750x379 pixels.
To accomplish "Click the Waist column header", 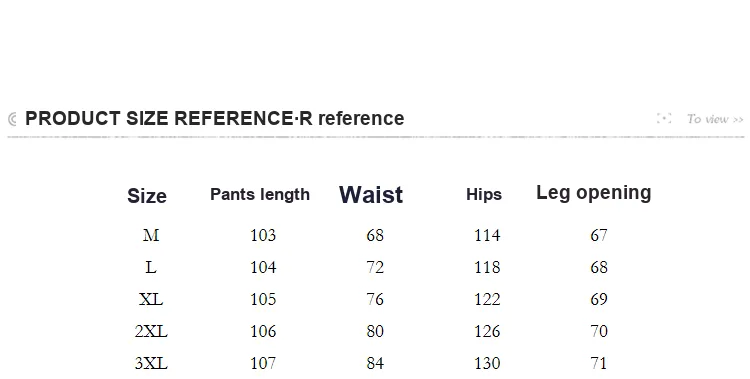I will click(371, 195).
